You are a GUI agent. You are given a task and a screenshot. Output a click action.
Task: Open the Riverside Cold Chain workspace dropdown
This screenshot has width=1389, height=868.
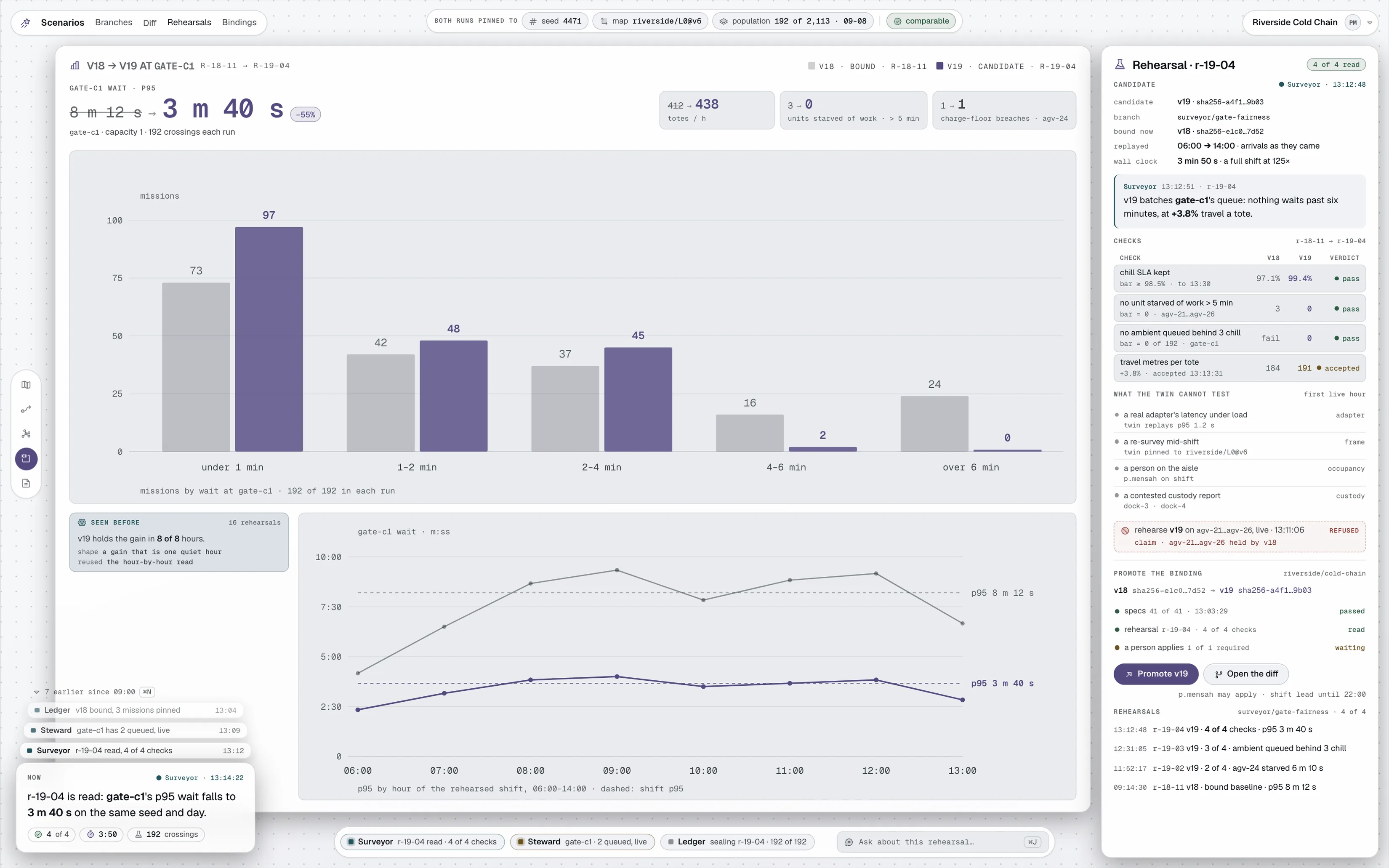point(1370,23)
